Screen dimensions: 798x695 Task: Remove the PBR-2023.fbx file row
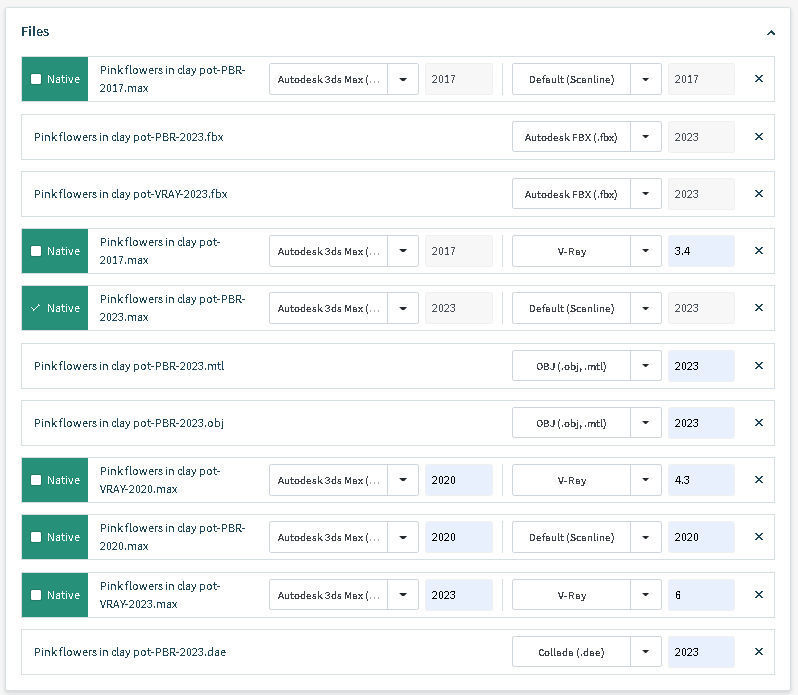(x=758, y=137)
